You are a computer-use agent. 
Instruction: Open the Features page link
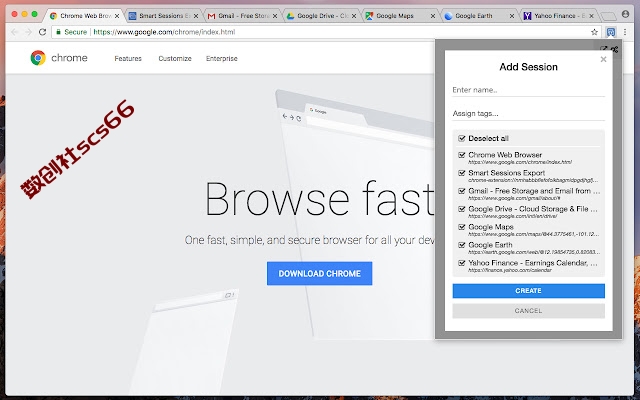click(128, 58)
